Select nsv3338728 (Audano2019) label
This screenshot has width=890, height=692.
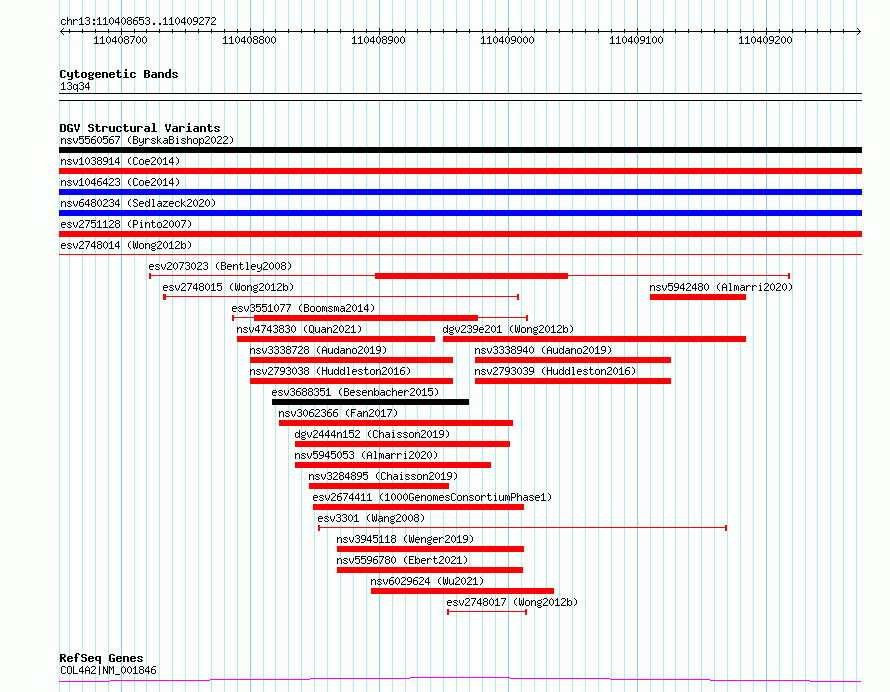318,350
